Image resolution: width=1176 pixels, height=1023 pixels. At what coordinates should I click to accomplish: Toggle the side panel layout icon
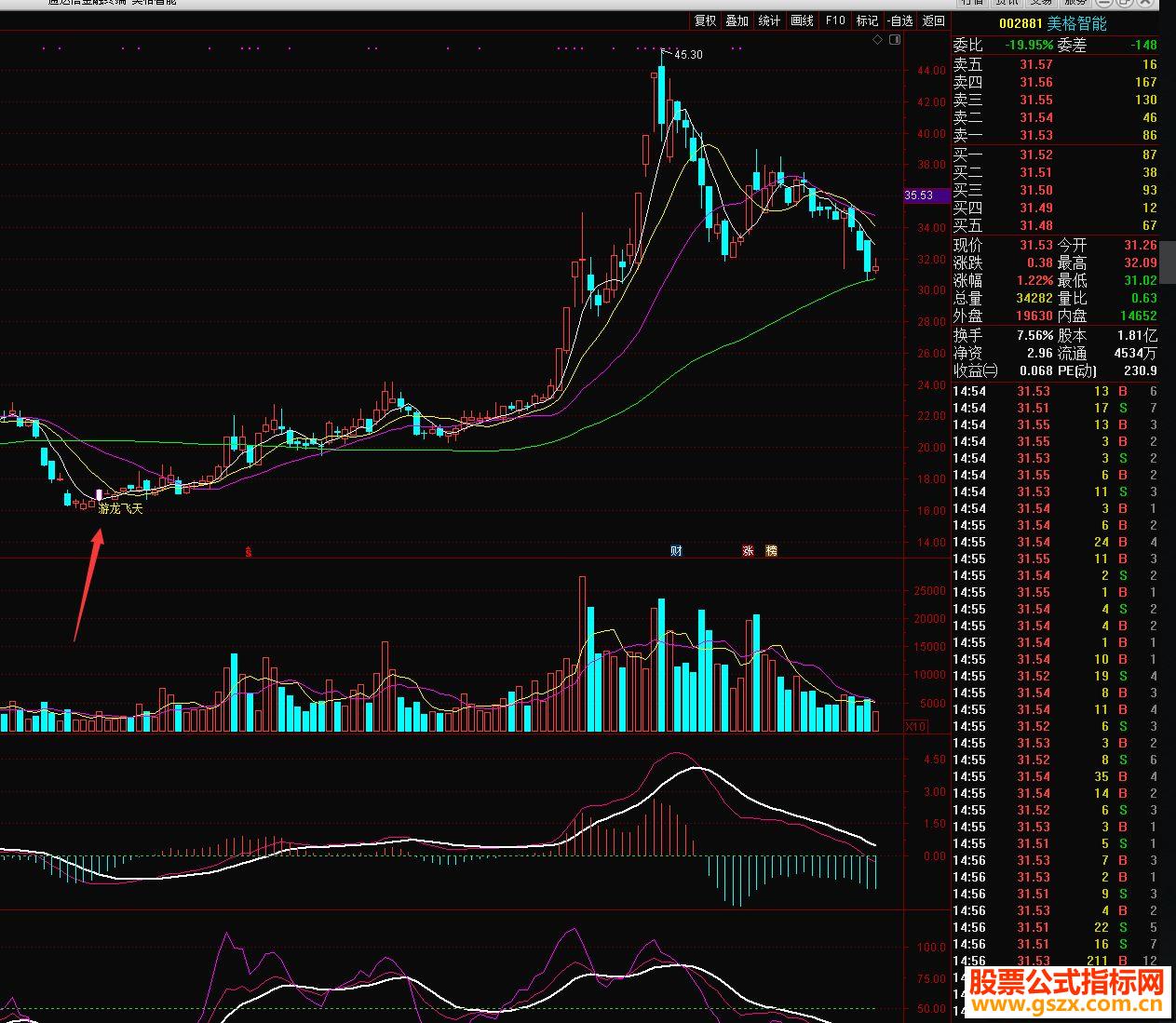[x=895, y=40]
